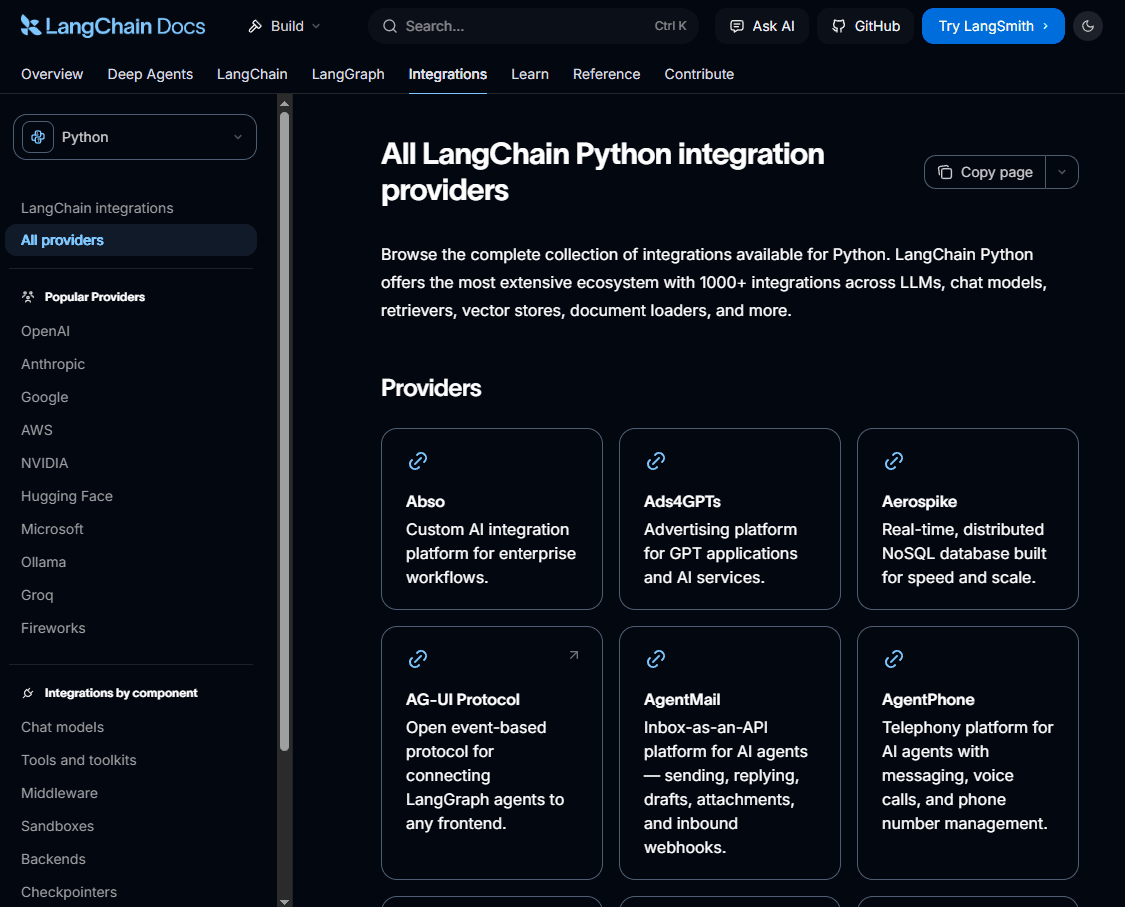Open the NVIDIA provider link
This screenshot has width=1125, height=907.
pyautogui.click(x=44, y=464)
